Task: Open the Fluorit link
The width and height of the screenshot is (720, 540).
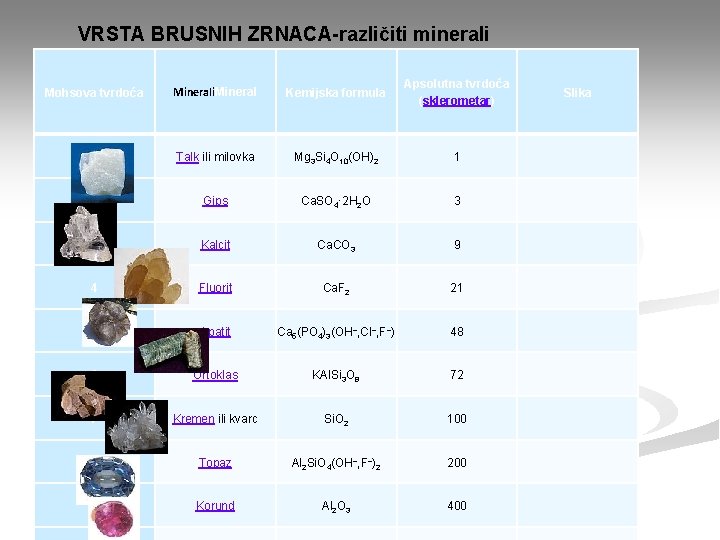Action: coord(215,288)
